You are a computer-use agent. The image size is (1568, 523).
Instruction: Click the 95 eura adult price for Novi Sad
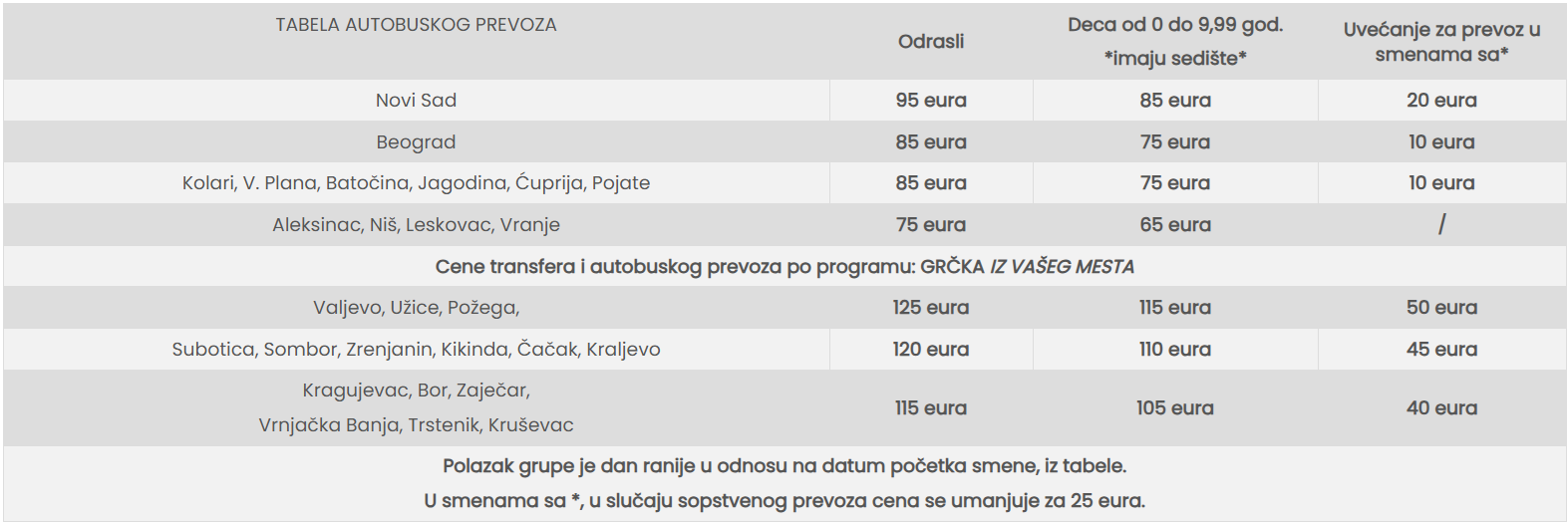pyautogui.click(x=930, y=101)
